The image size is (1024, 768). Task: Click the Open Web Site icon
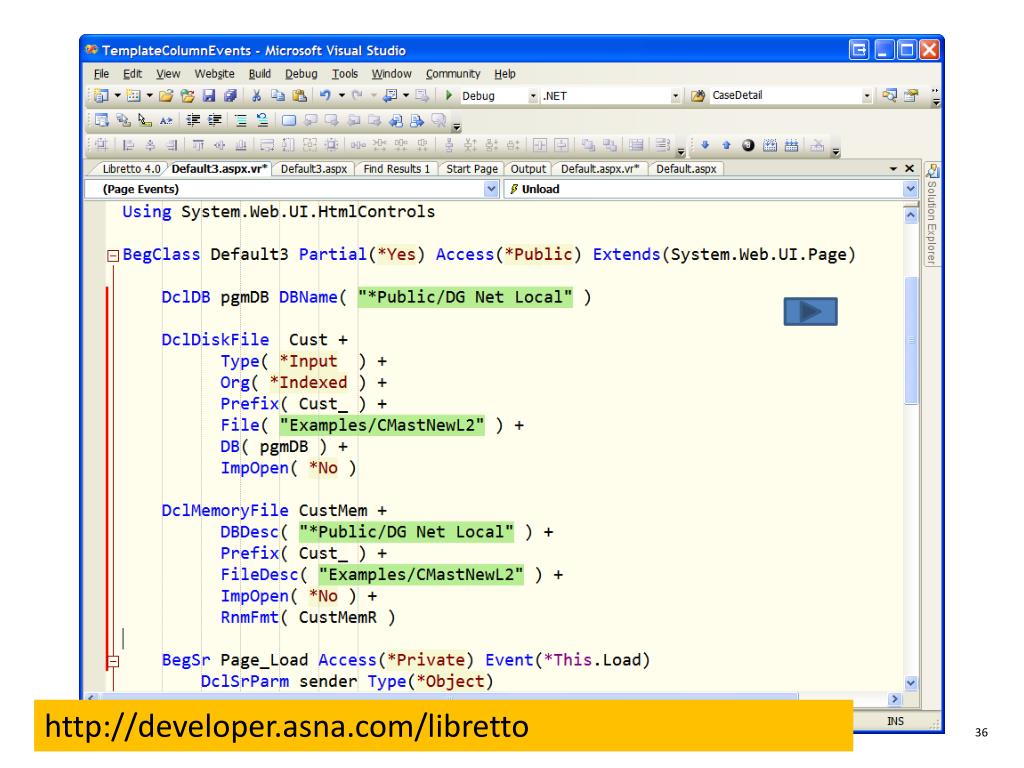(187, 96)
